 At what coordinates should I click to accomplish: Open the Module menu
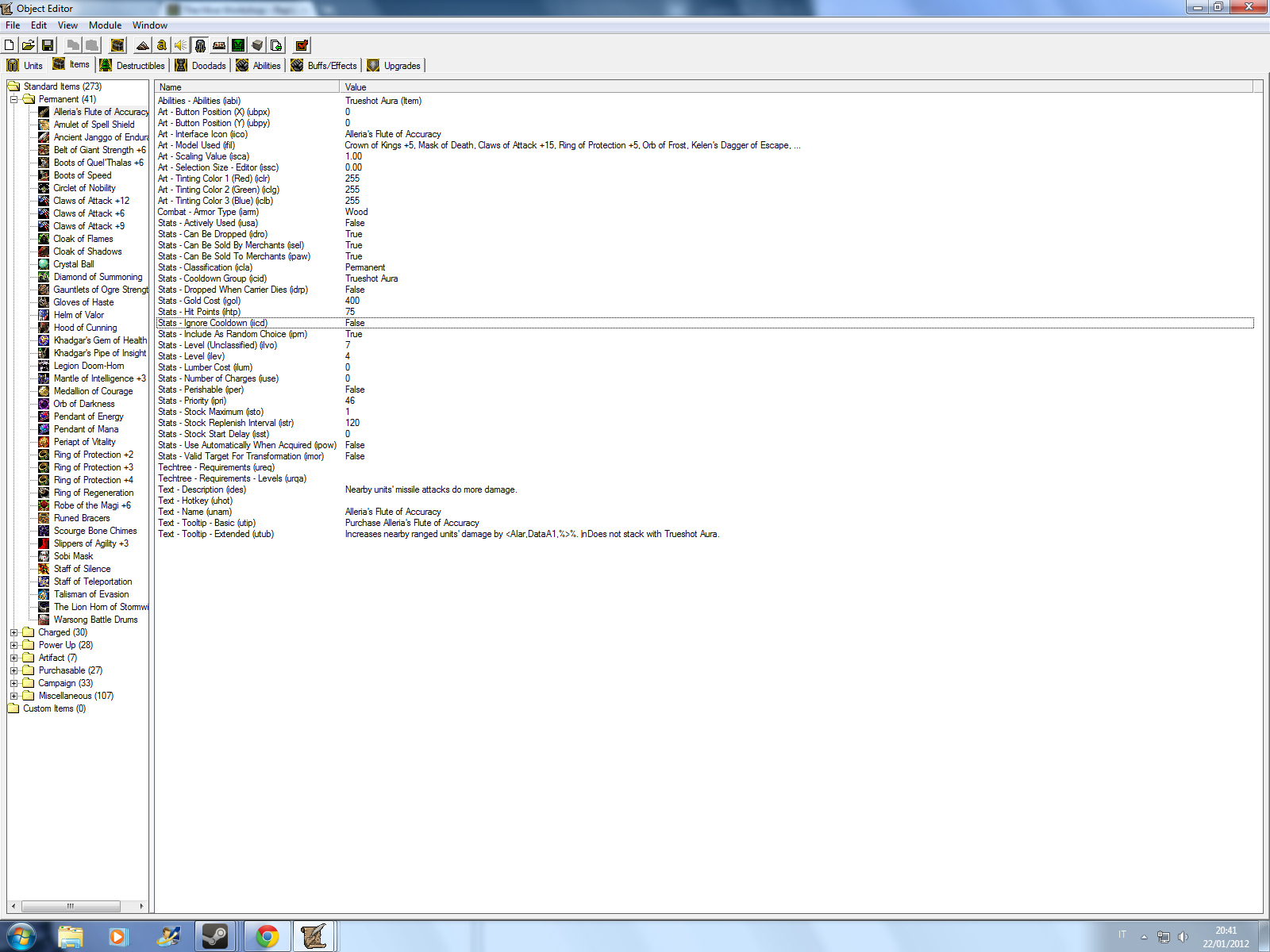click(106, 25)
